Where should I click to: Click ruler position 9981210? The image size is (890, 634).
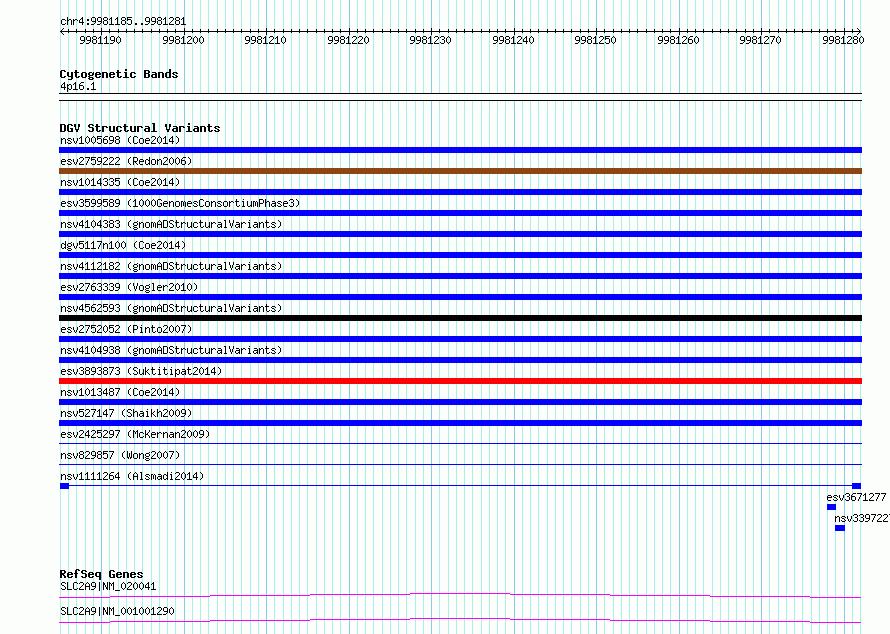click(x=266, y=40)
